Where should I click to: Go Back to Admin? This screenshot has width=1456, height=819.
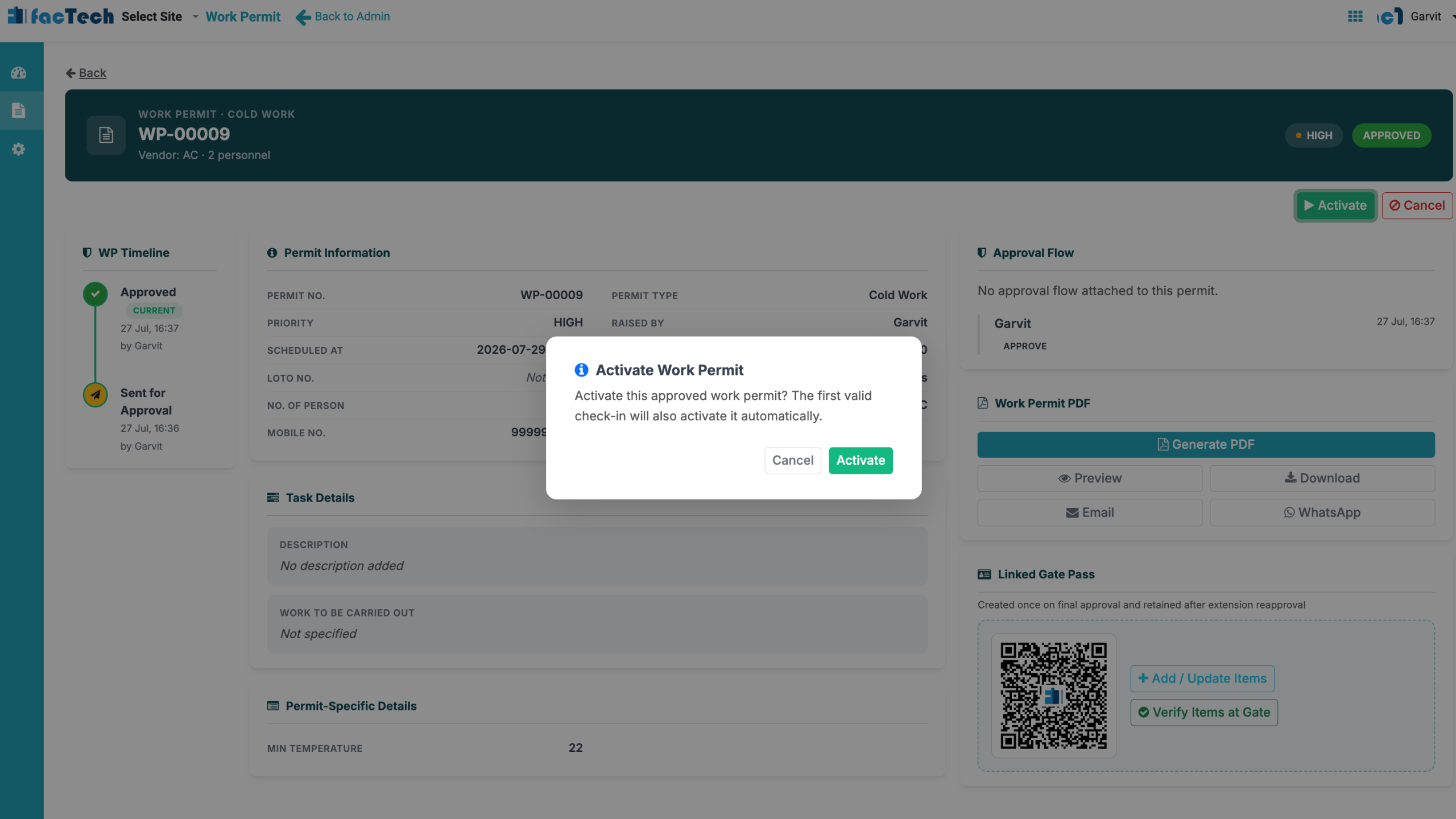point(343,16)
